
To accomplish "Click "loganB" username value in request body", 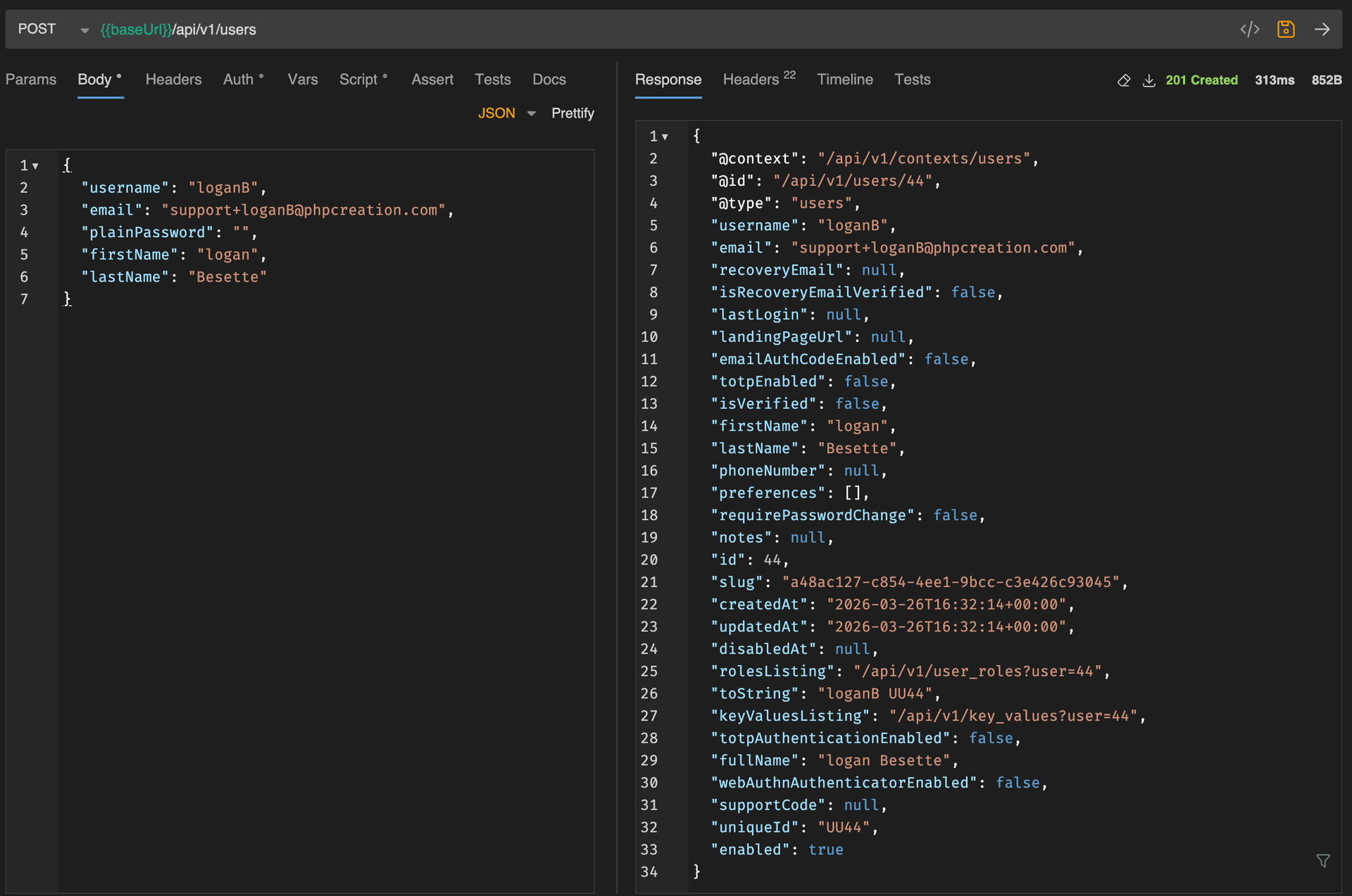I will click(223, 188).
